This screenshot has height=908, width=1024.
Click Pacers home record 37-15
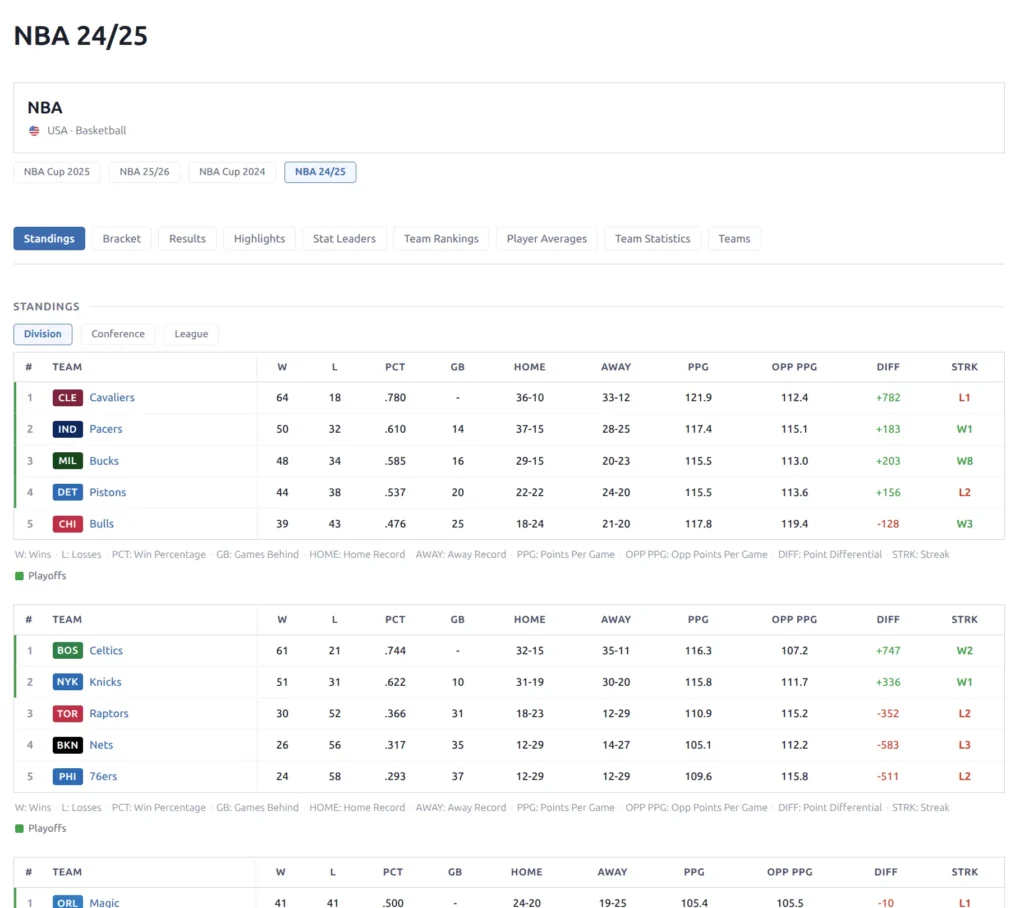[530, 429]
